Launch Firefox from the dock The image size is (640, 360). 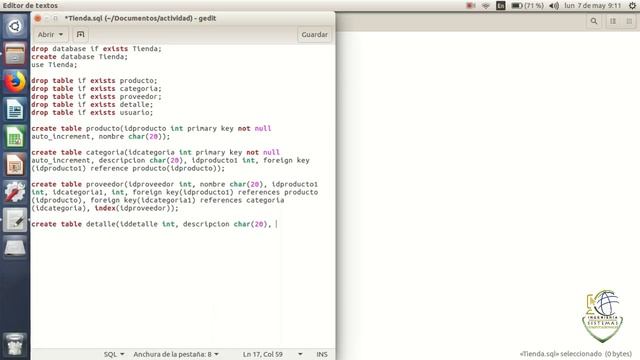click(15, 82)
